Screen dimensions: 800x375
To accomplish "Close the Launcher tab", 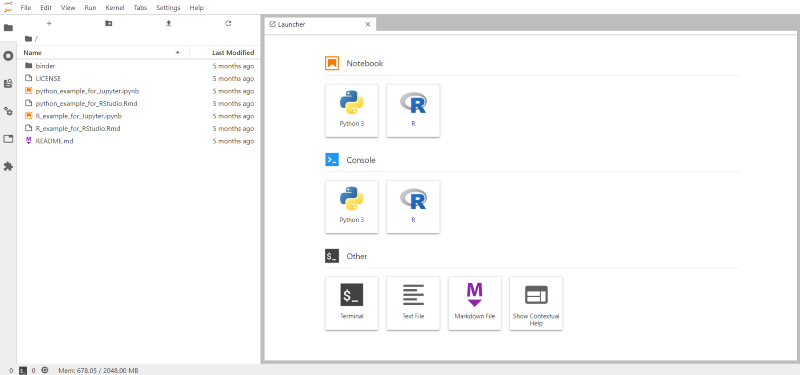I will point(368,24).
